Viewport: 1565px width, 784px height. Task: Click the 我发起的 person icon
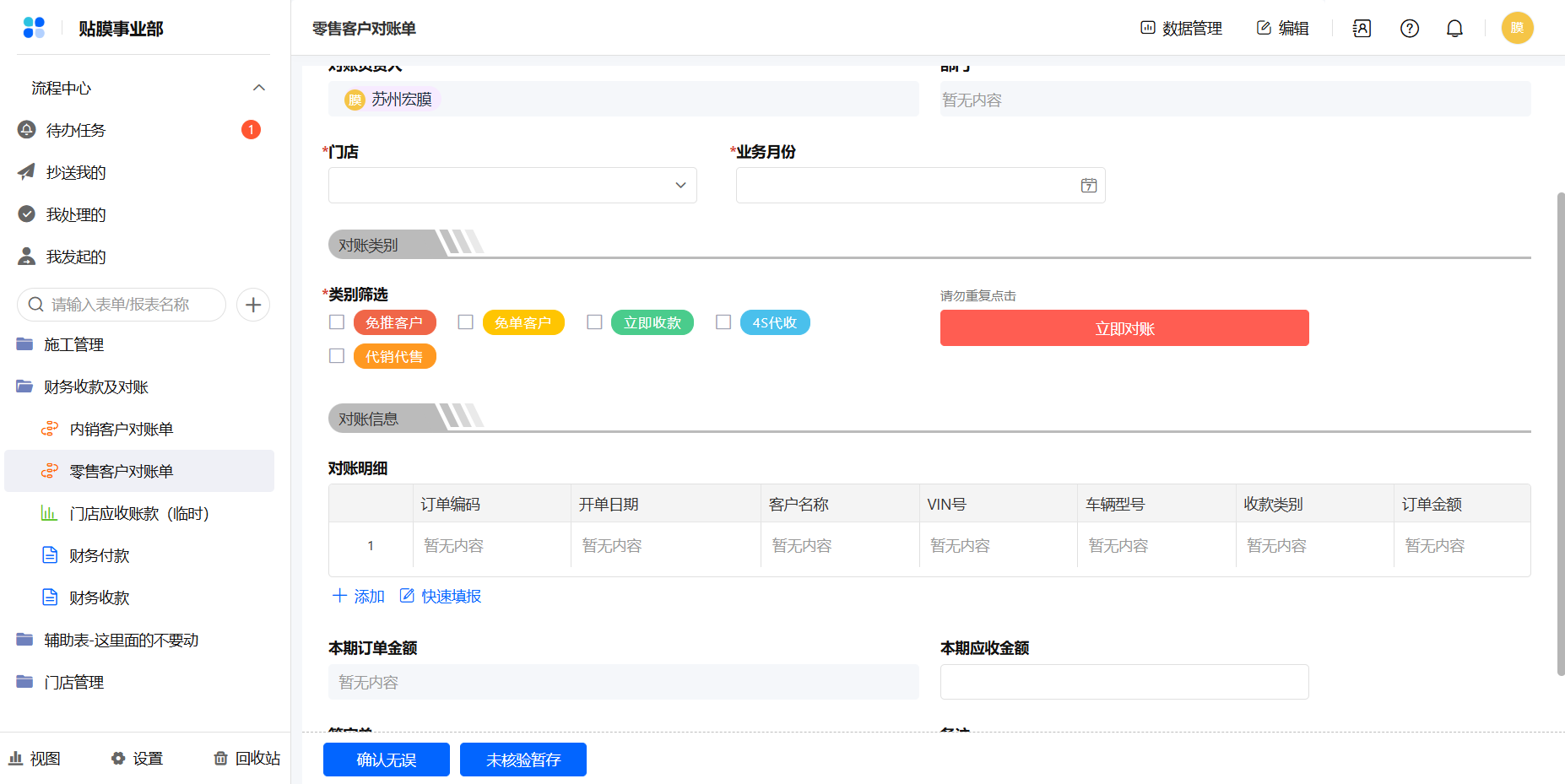(27, 256)
